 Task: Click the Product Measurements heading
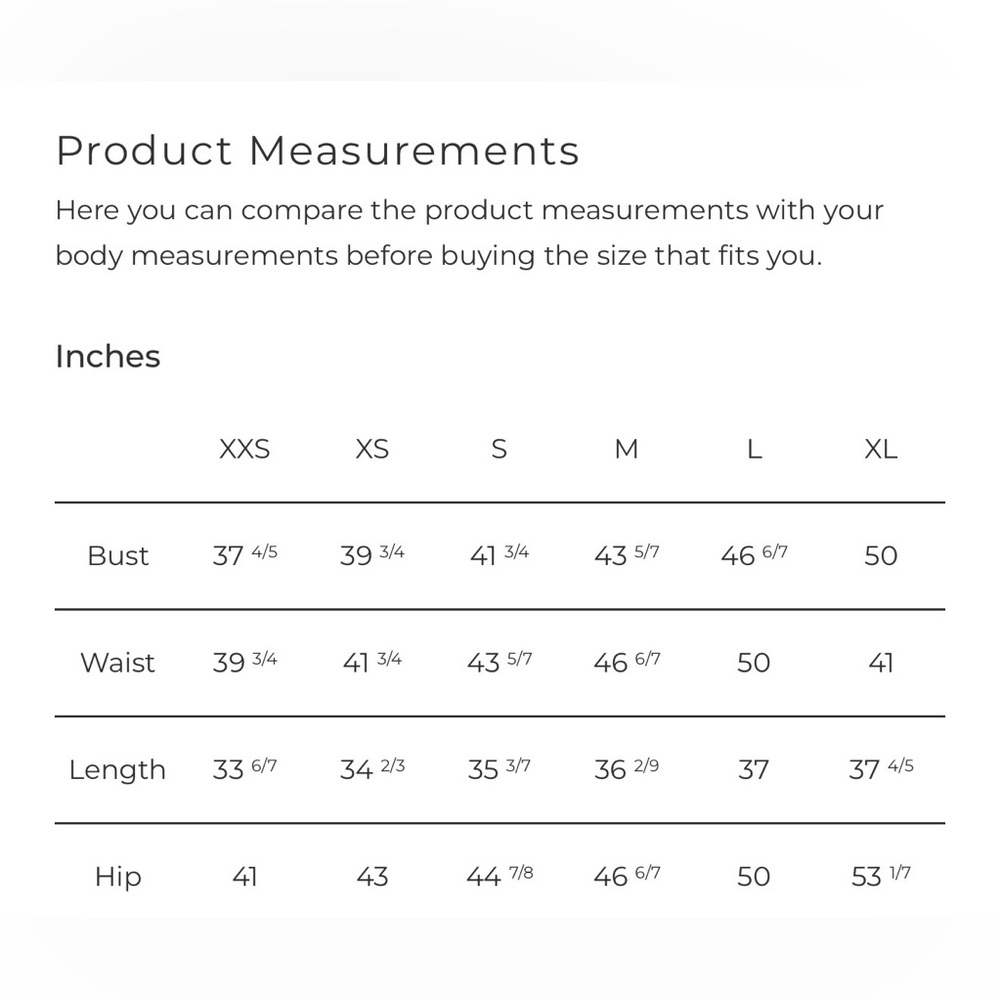[x=317, y=151]
